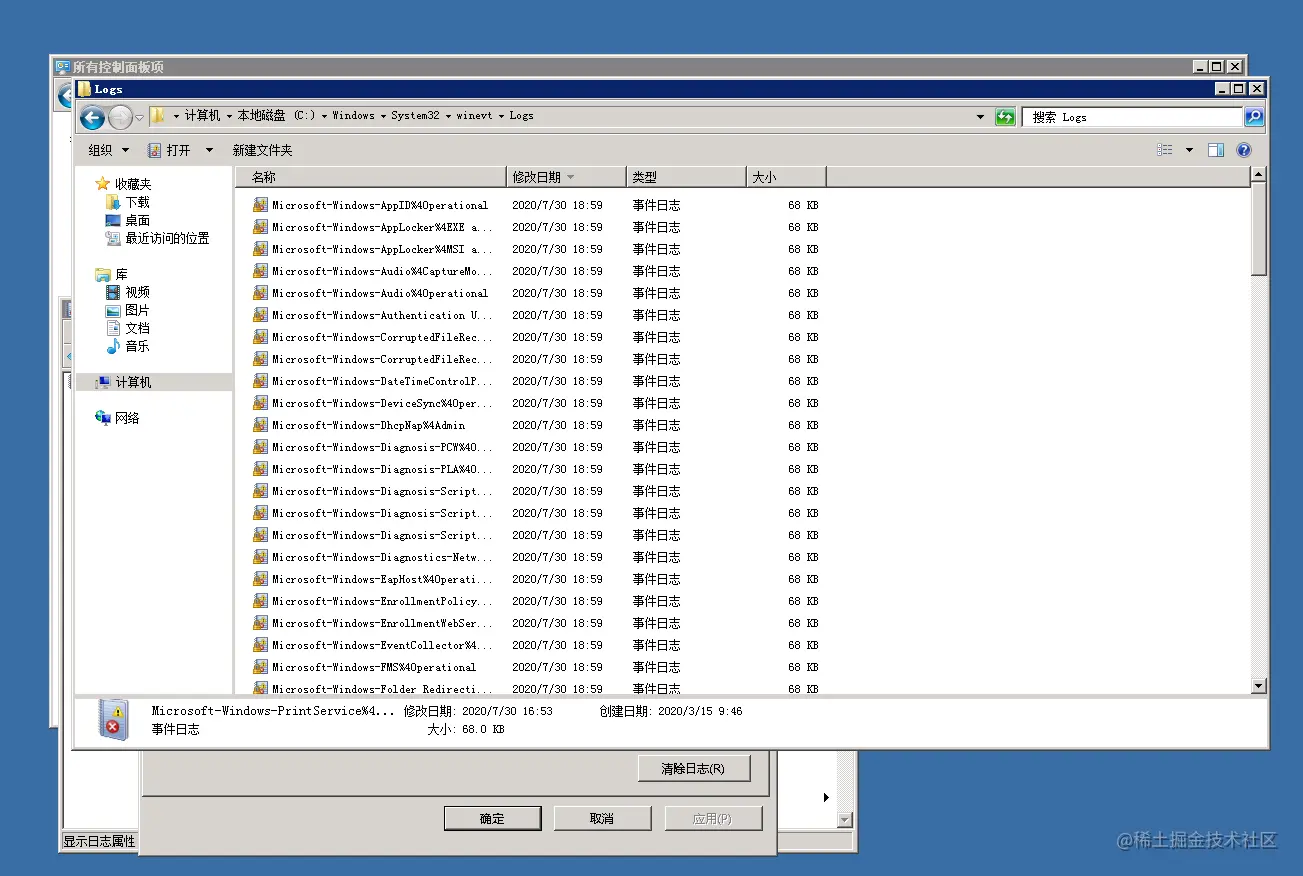
Task: Open the recent locations dropdown beside the Forward arrow
Action: pyautogui.click(x=139, y=118)
